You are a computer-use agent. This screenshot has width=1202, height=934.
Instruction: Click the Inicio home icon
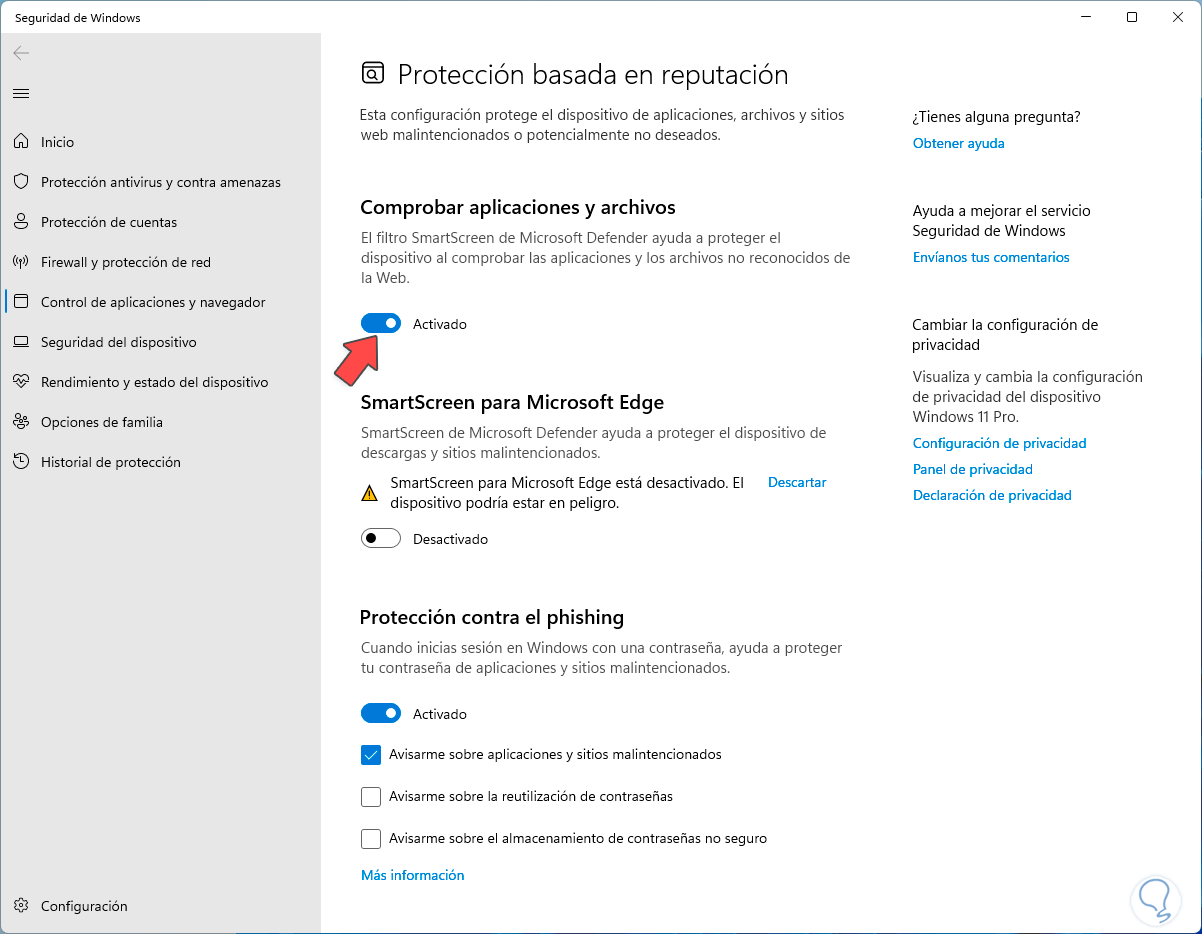[21, 142]
